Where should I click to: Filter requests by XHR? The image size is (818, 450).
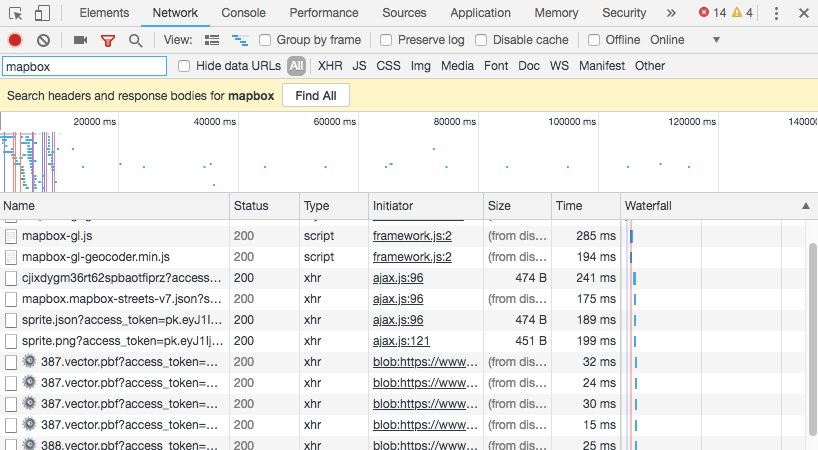(330, 66)
